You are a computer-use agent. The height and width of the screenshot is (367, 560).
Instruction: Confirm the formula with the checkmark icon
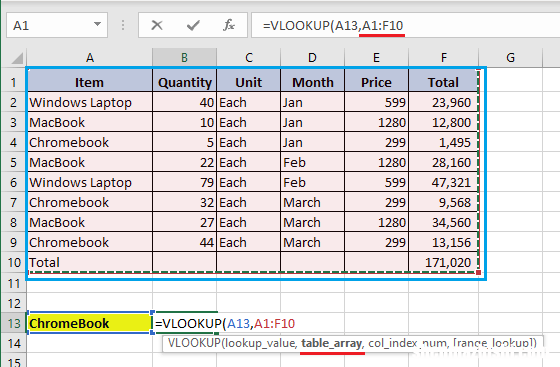pos(193,25)
